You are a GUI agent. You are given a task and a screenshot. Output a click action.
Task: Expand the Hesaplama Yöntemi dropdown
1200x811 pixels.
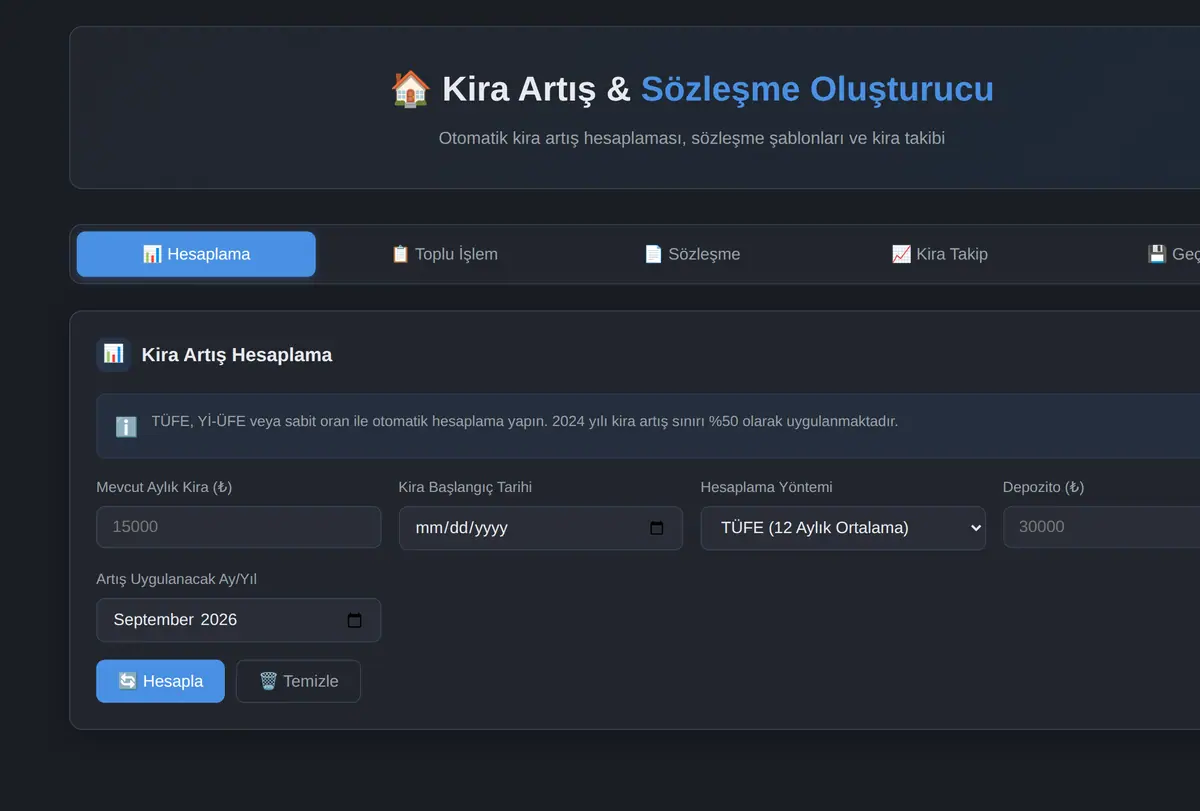tap(843, 528)
